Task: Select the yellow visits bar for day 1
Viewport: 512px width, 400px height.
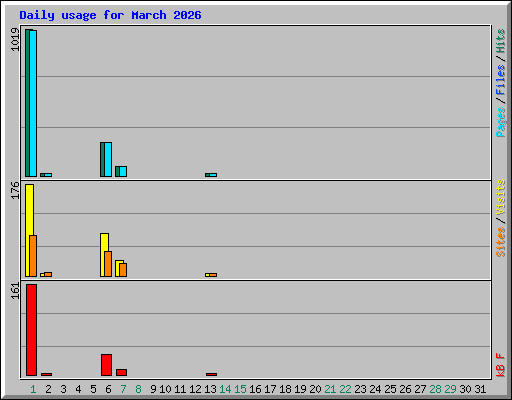Action: 28,210
